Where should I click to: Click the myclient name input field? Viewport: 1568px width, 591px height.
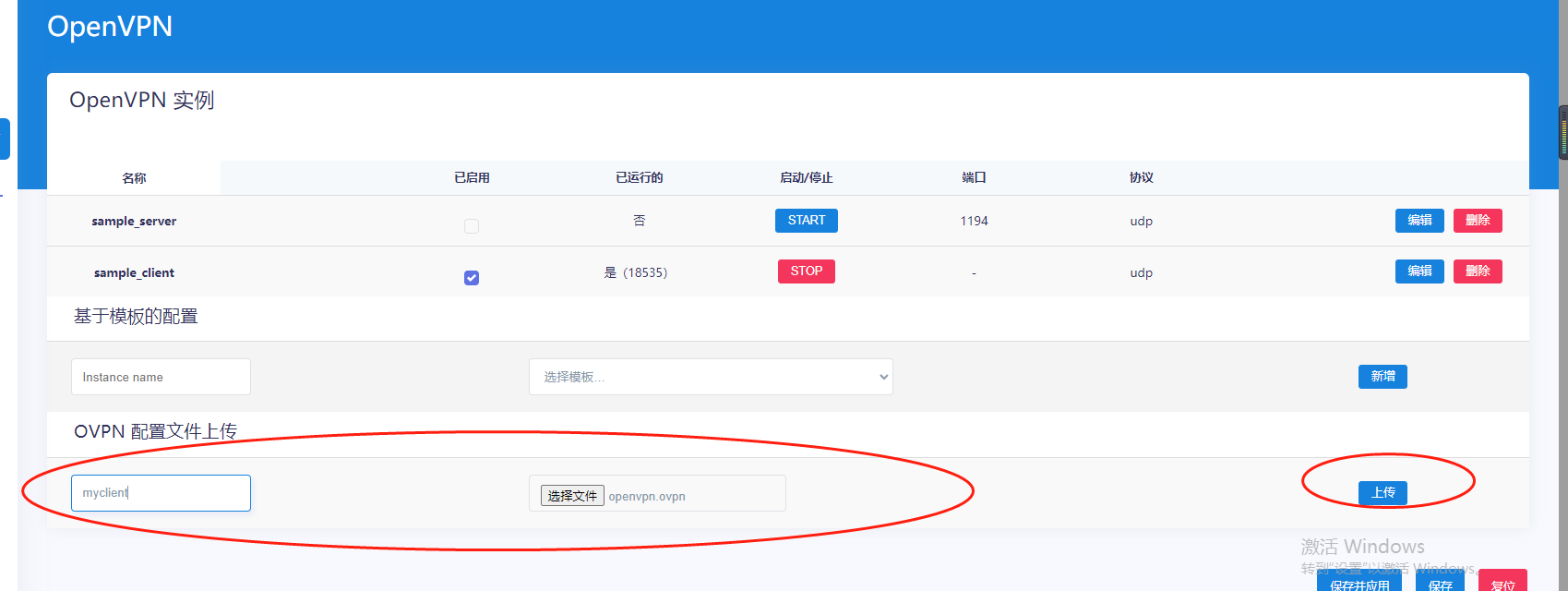[161, 493]
